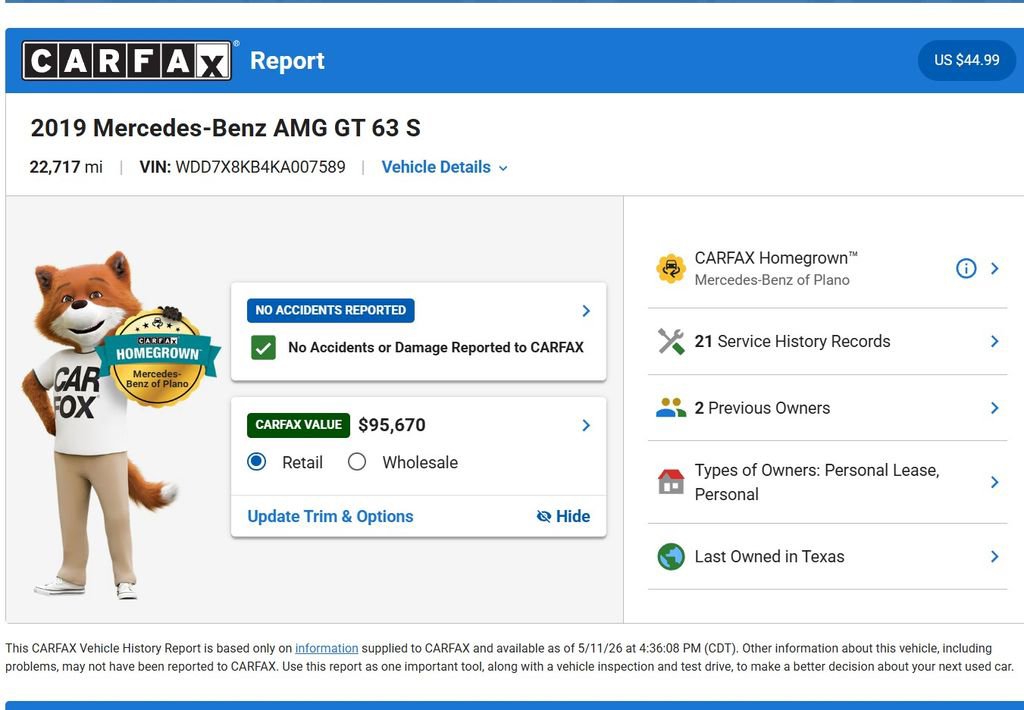This screenshot has height=710, width=1024.
Task: Click the US $44.99 price button
Action: (967, 60)
